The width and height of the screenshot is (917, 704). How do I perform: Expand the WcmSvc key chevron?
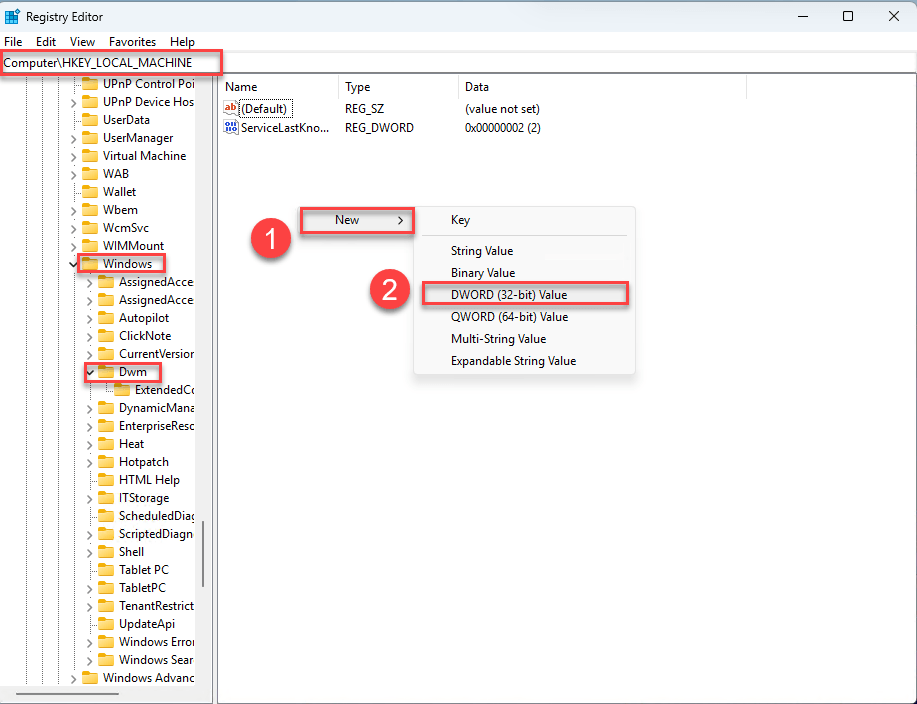(73, 228)
